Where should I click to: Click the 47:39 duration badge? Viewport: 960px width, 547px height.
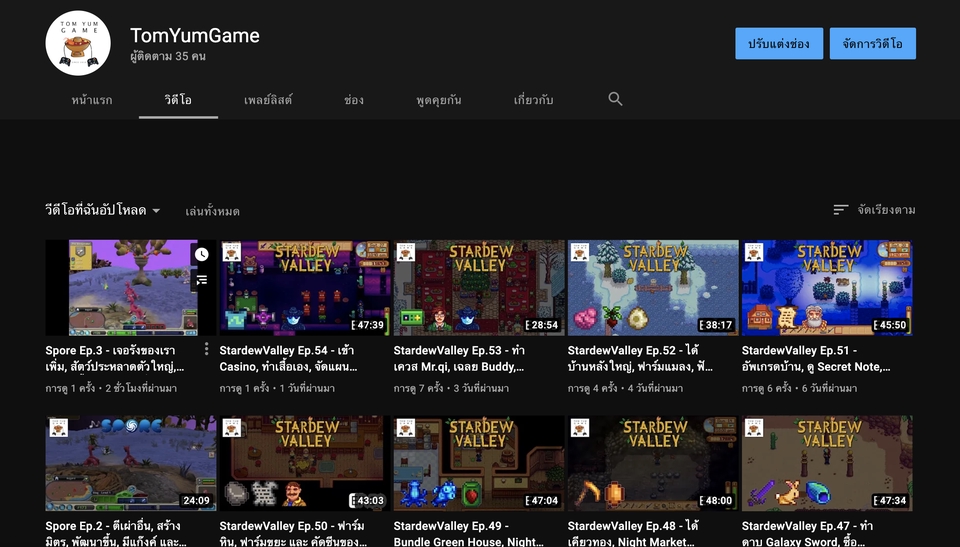click(x=368, y=325)
